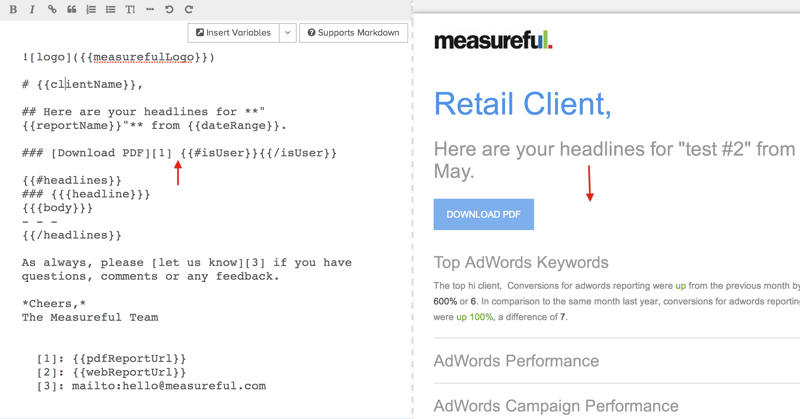Insert a heading with the text size icon
Image resolution: width=800 pixels, height=419 pixels.
tap(130, 9)
